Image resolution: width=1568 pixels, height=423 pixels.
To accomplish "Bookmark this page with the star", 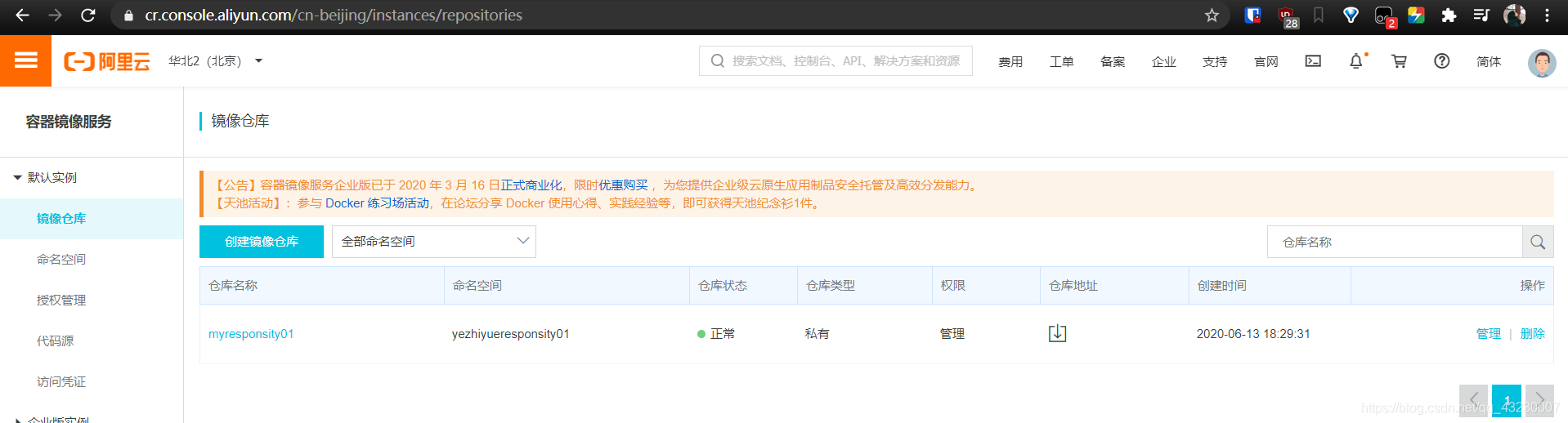I will [x=1212, y=15].
